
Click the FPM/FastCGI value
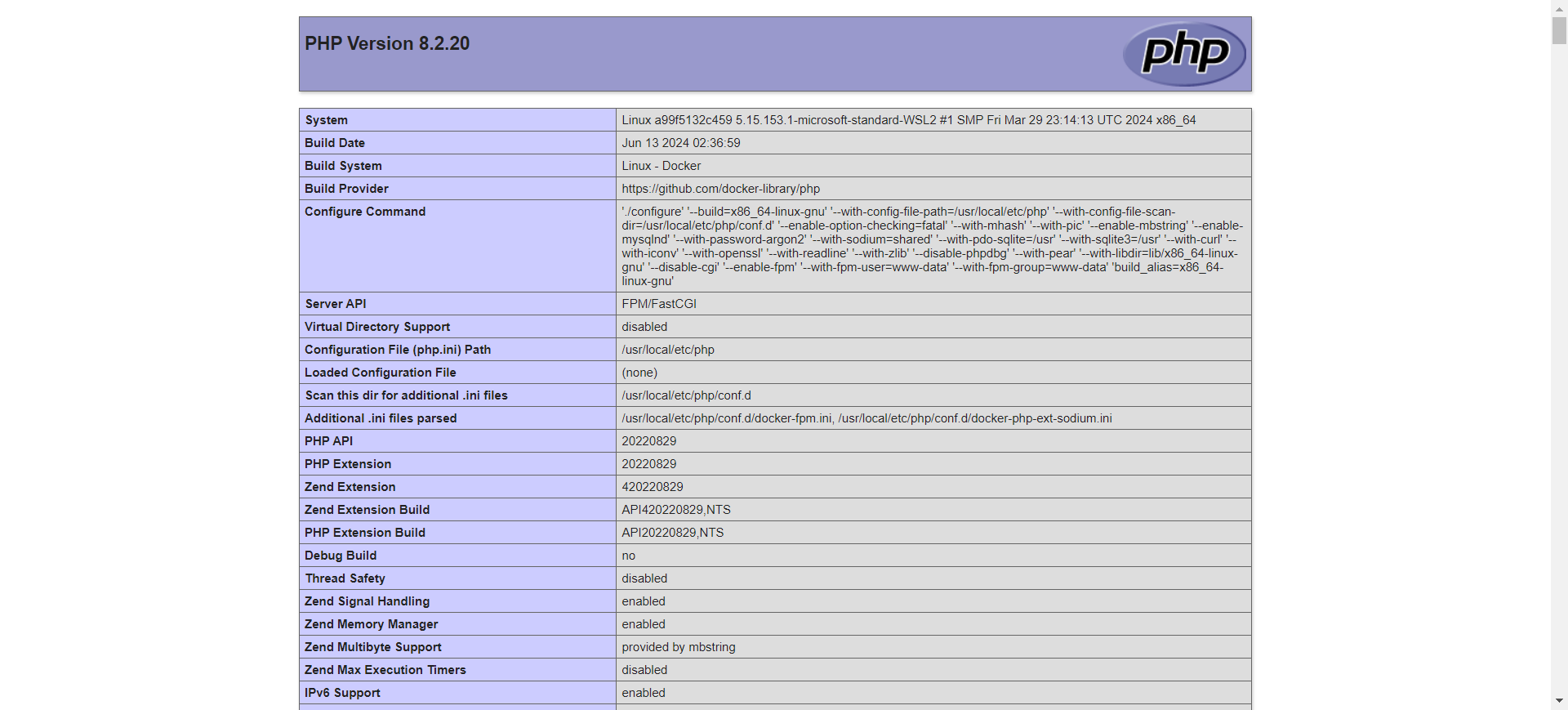(x=659, y=304)
